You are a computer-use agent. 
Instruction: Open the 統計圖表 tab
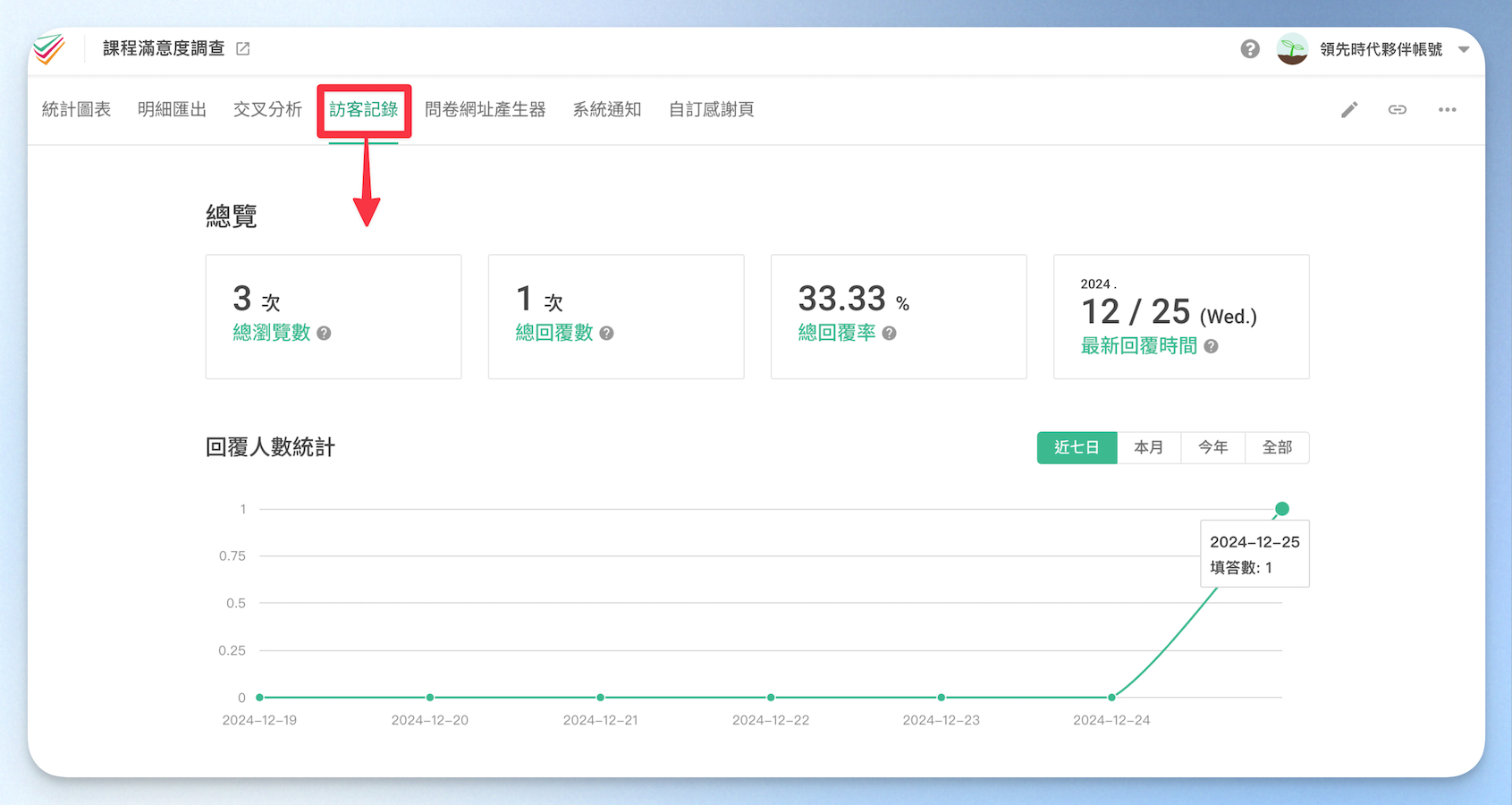(x=77, y=109)
